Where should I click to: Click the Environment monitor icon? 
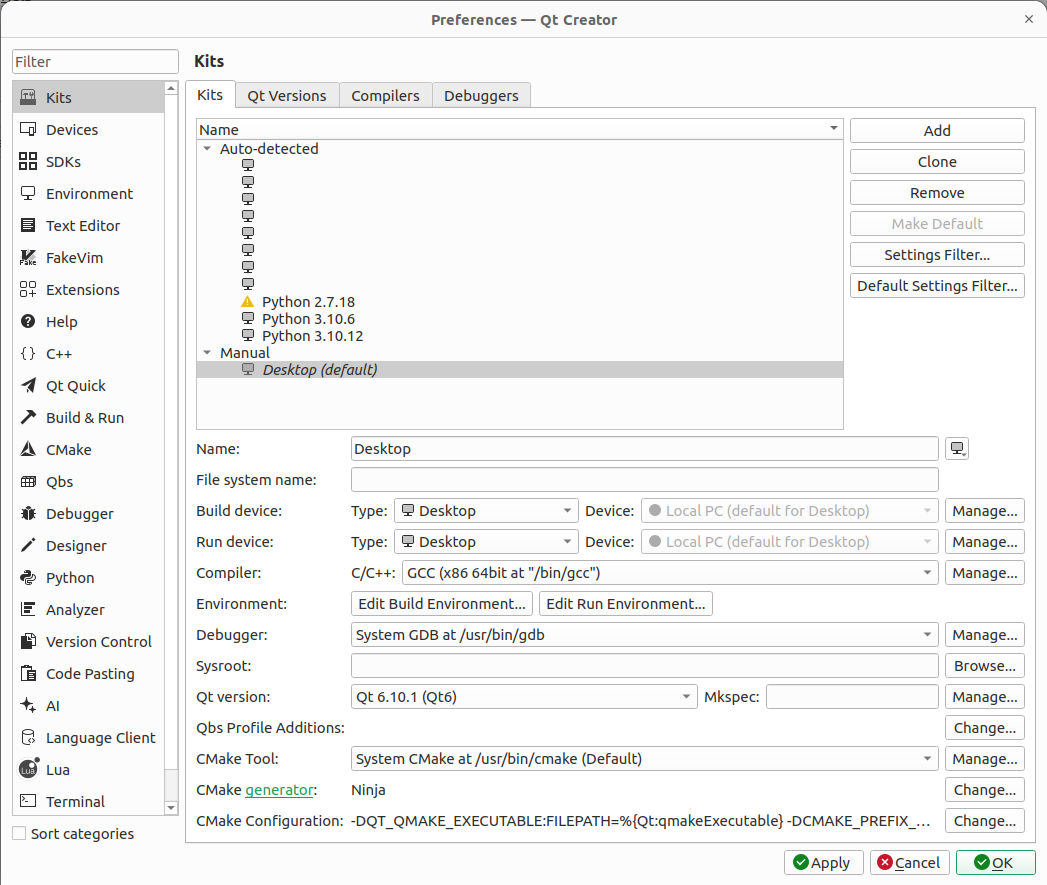[x=28, y=194]
